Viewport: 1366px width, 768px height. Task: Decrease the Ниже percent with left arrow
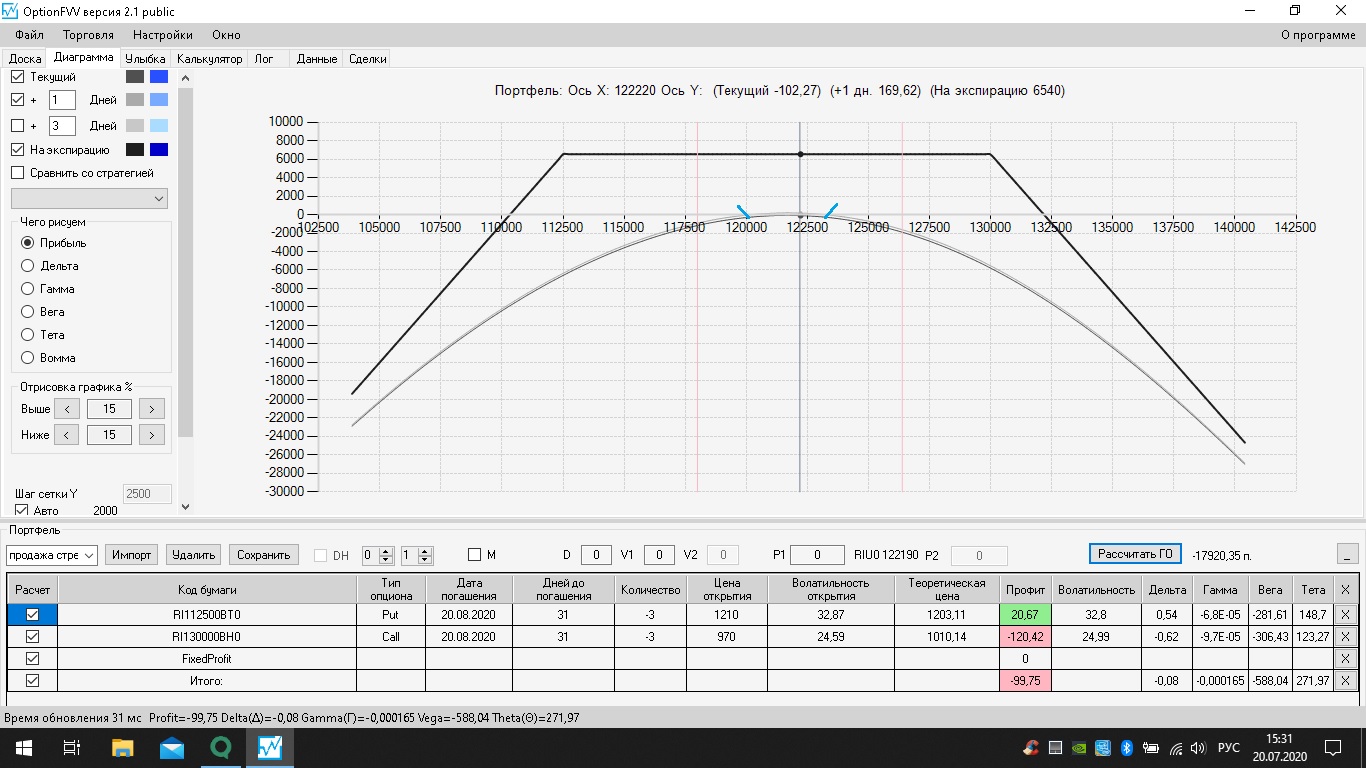click(66, 434)
